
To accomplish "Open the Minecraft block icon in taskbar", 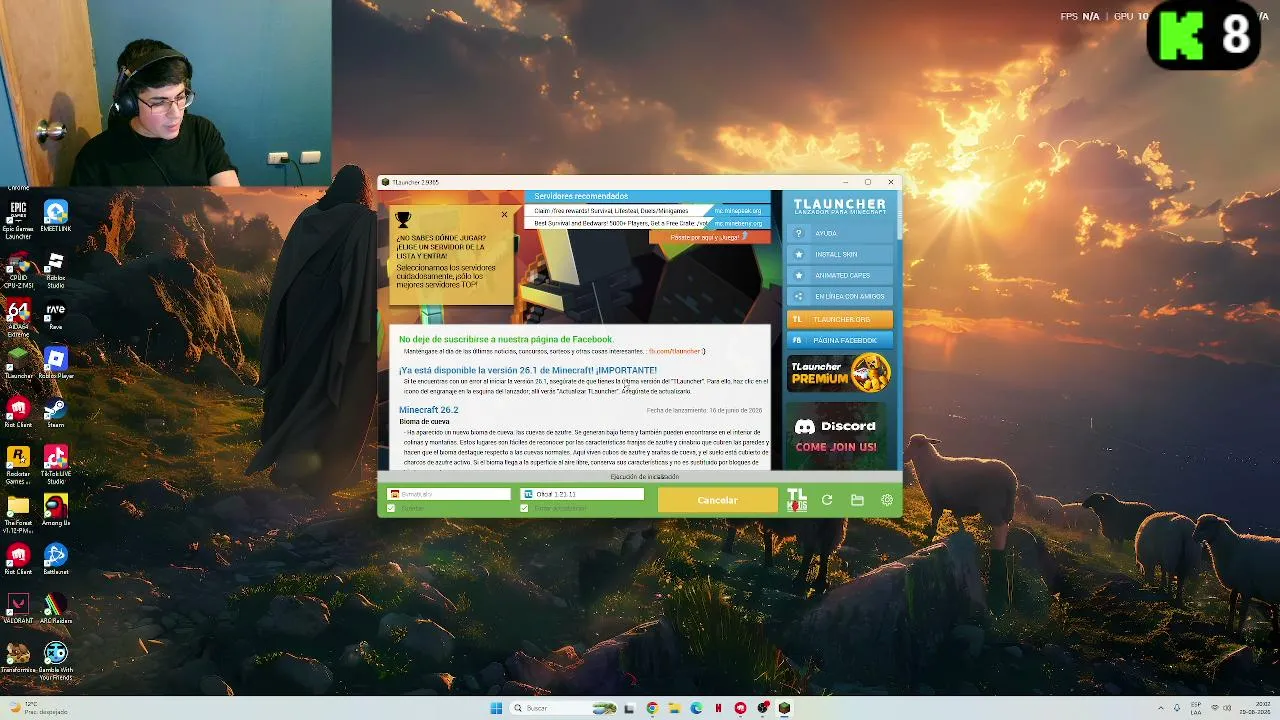I will click(x=784, y=708).
